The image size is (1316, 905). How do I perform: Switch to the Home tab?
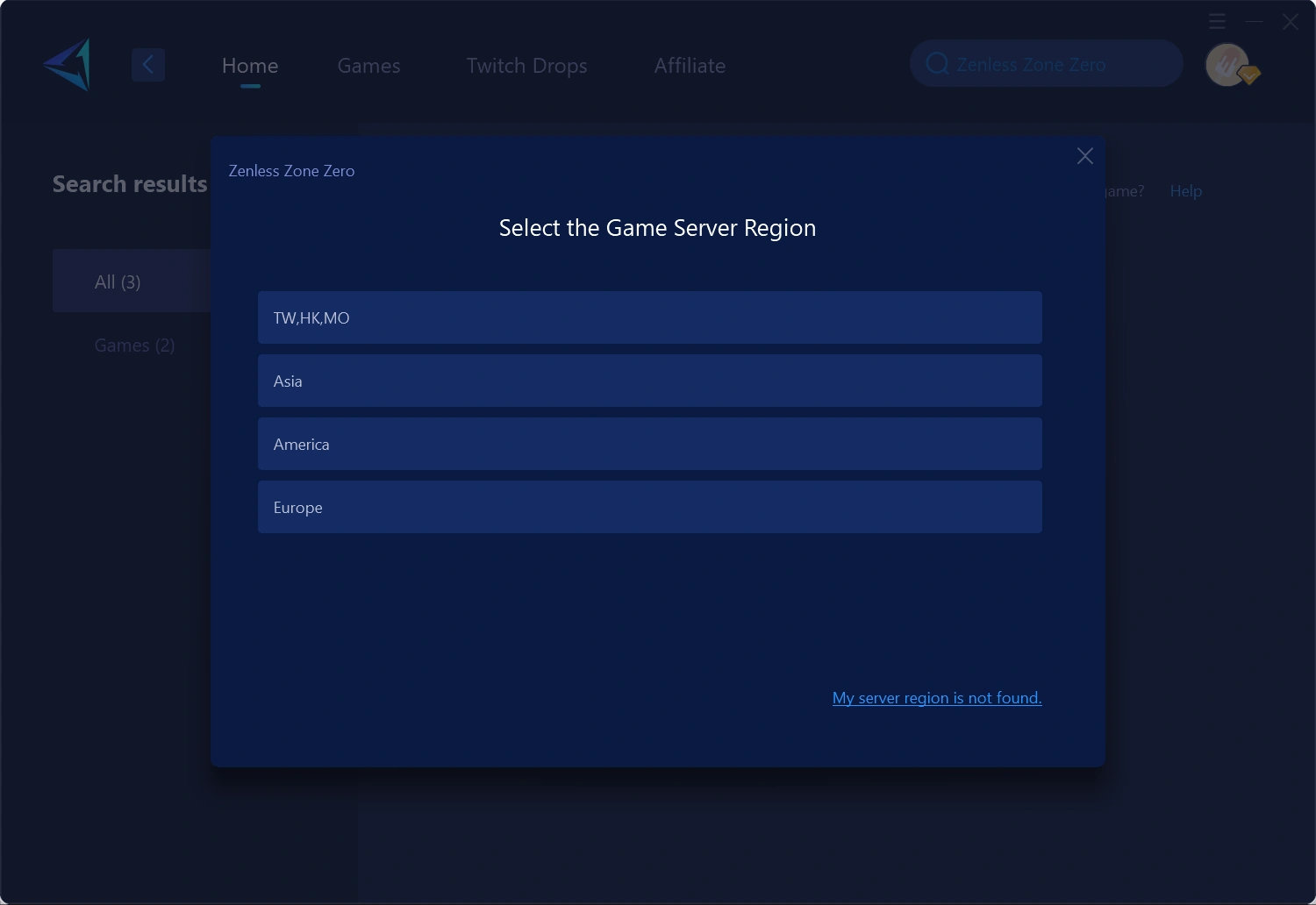pos(250,66)
